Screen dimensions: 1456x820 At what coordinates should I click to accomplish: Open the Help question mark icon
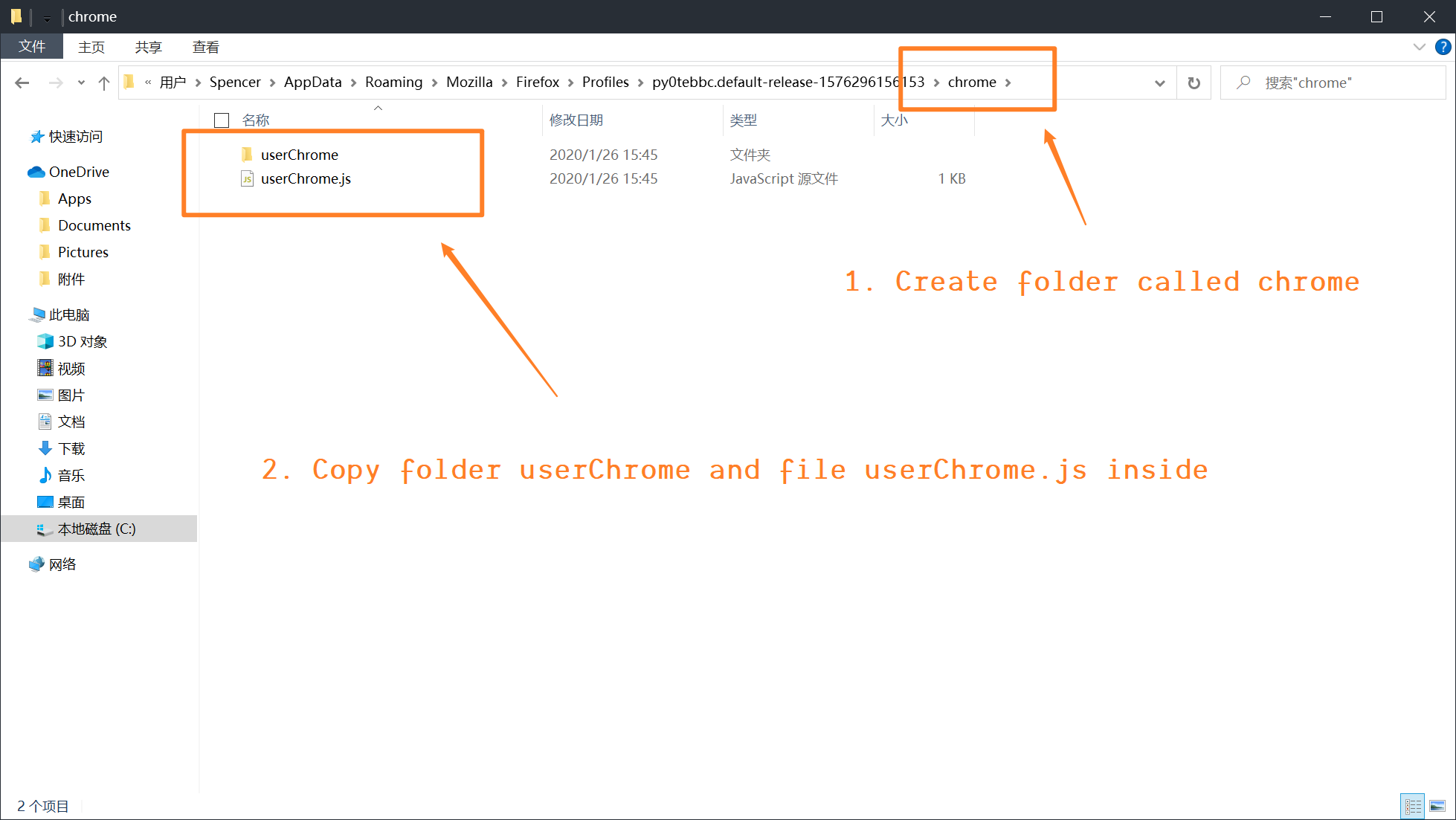pos(1443,47)
